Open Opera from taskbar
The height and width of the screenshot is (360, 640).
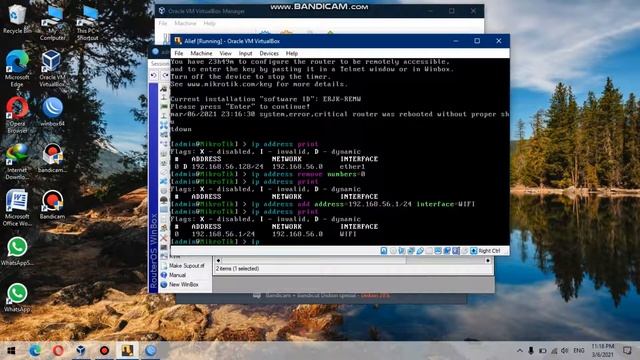coord(58,351)
